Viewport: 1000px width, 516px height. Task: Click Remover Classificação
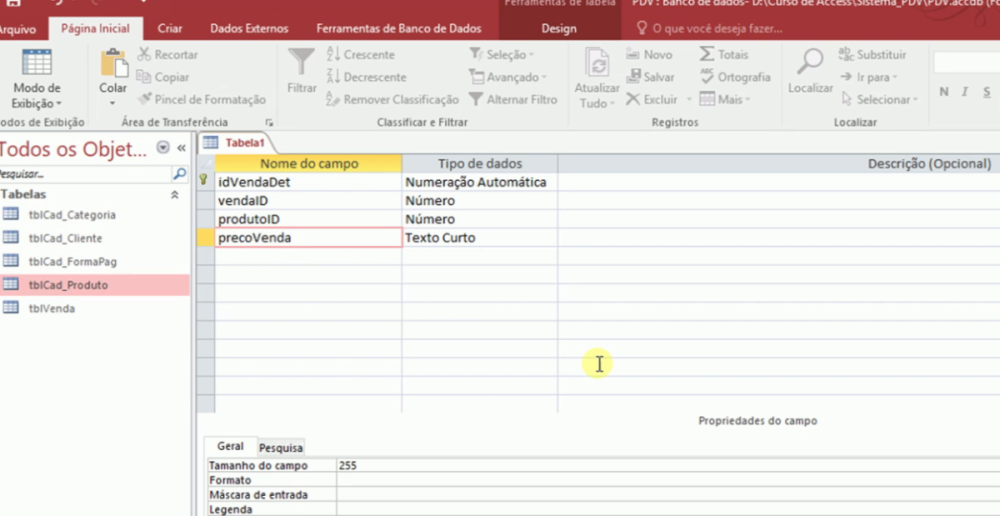click(392, 100)
